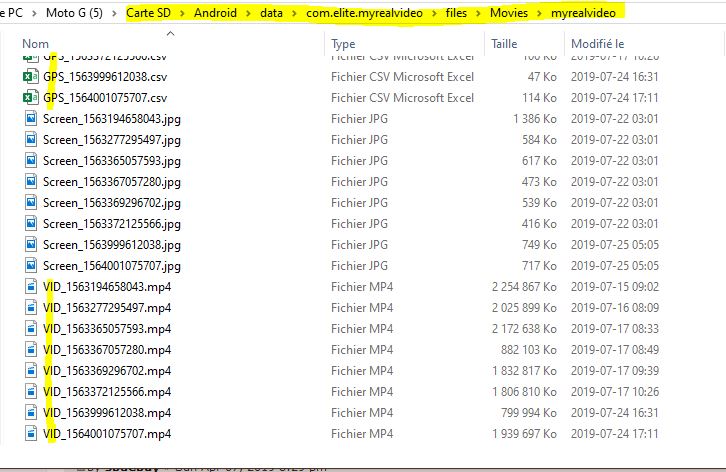Viewport: 726px width, 472px height.
Task: Expand the chevron after Carte SD in path
Action: [x=187, y=13]
